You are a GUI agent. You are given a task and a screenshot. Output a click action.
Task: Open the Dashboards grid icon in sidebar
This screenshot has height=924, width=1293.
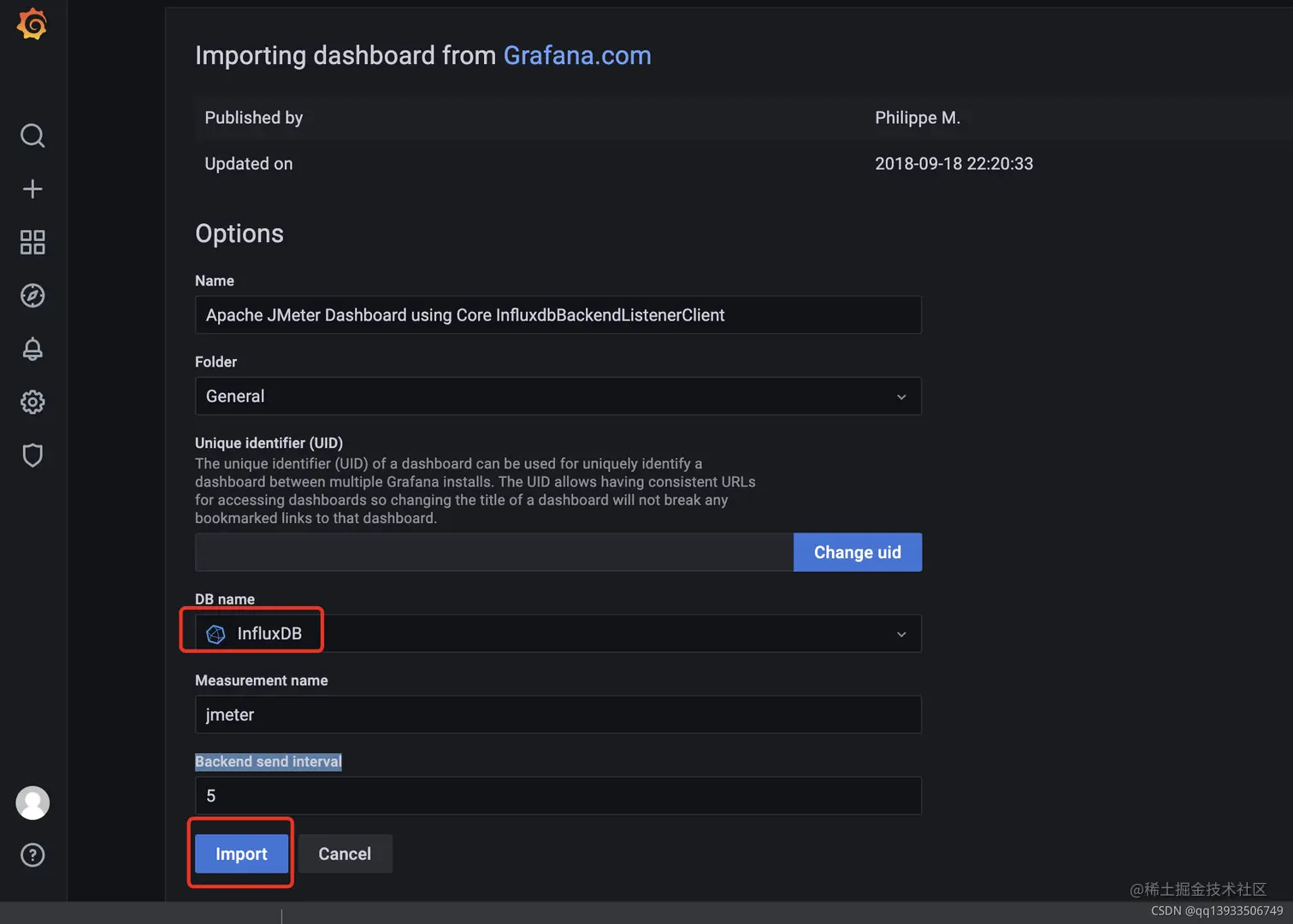click(x=32, y=242)
